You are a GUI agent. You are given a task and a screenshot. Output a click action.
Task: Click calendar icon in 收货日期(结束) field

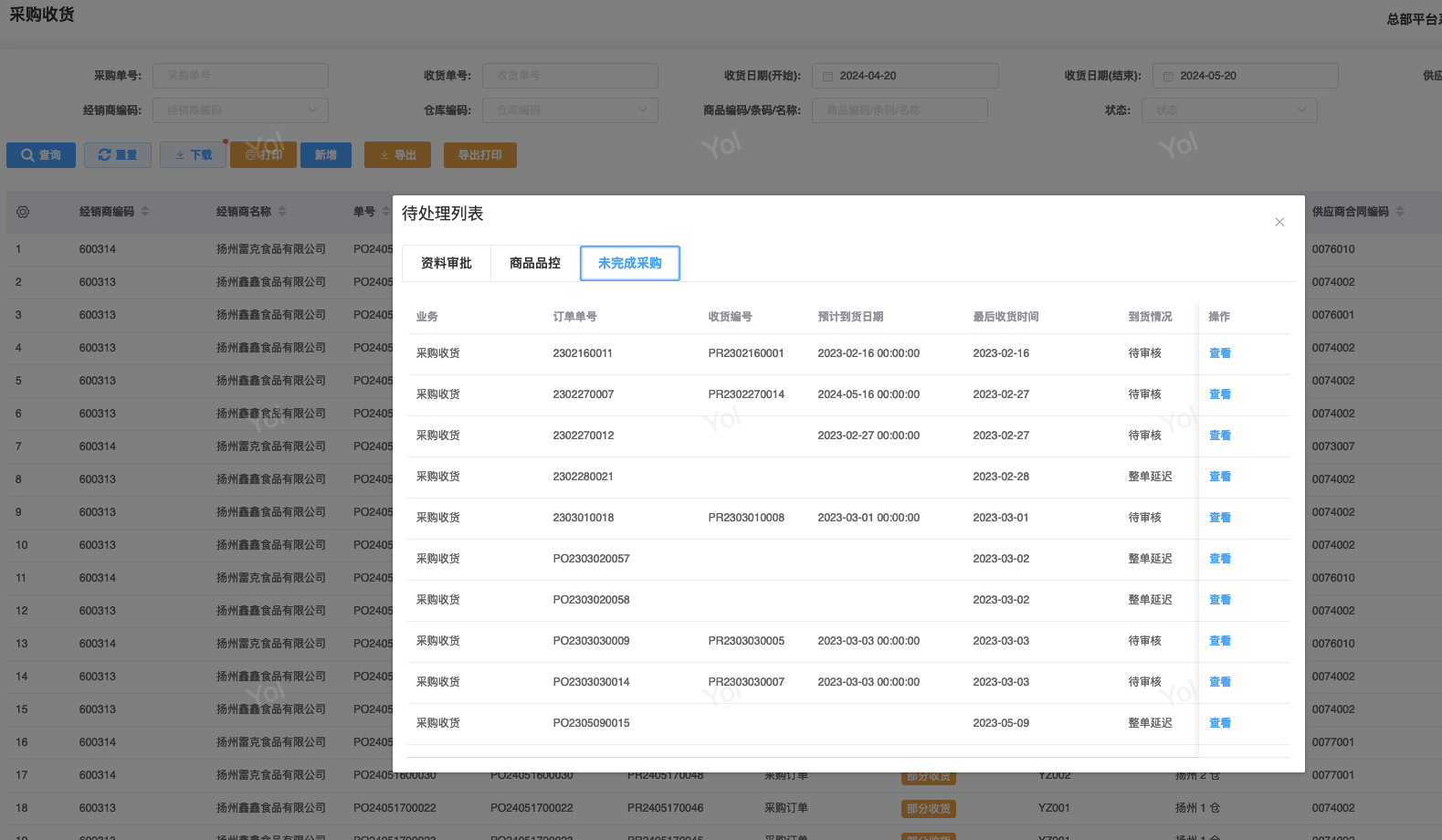[x=1168, y=76]
